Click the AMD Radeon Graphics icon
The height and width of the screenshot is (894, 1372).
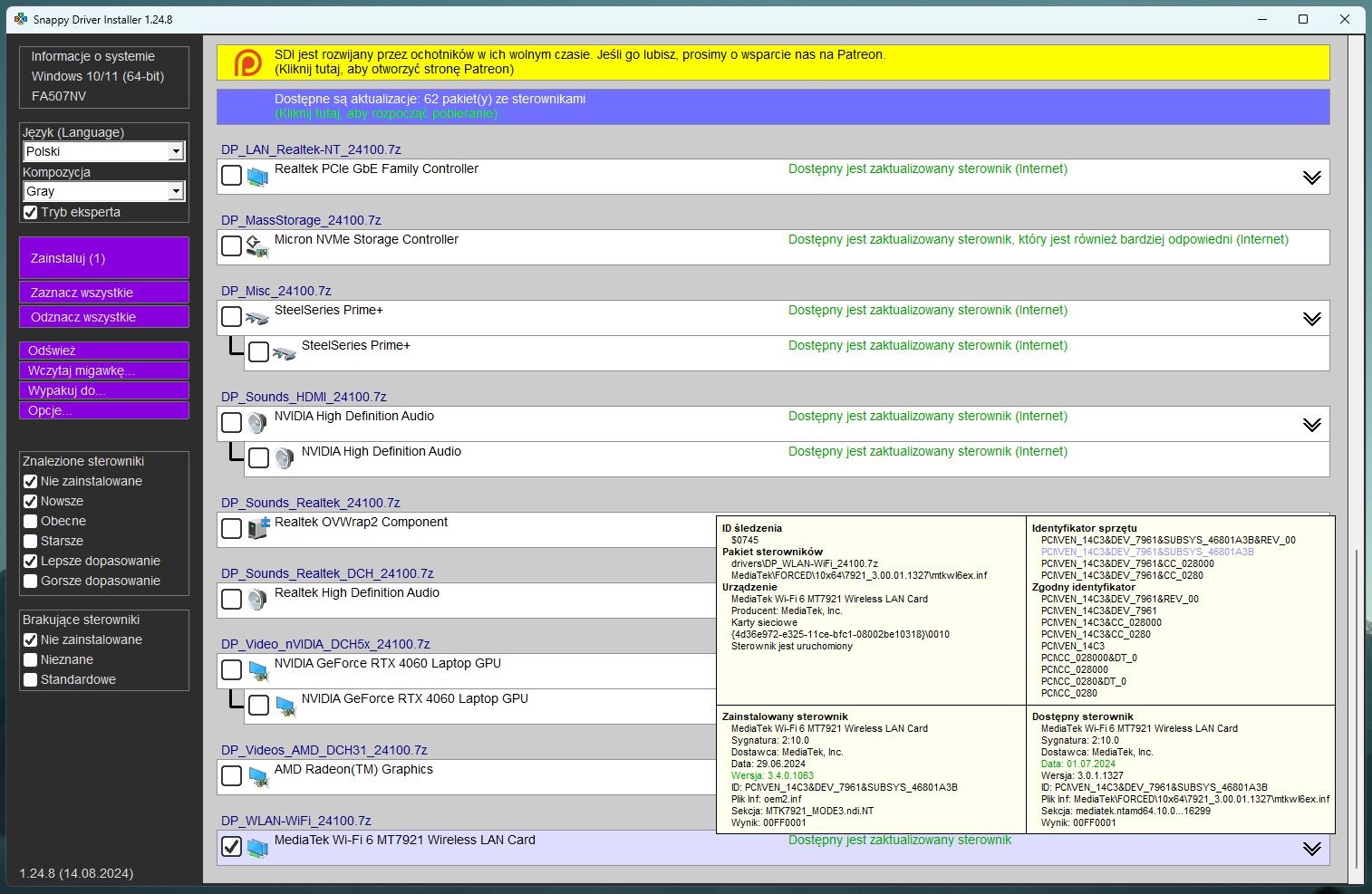(258, 775)
